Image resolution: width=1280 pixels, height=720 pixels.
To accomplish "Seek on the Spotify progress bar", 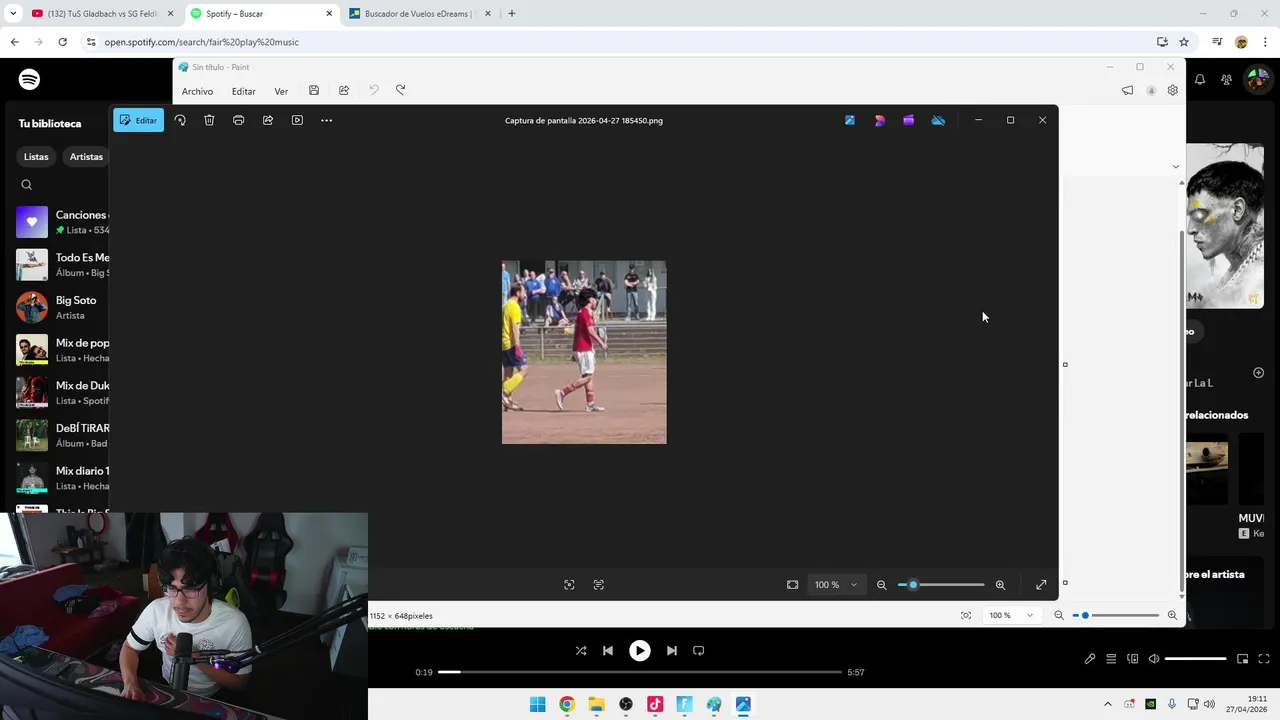I will click(x=639, y=672).
